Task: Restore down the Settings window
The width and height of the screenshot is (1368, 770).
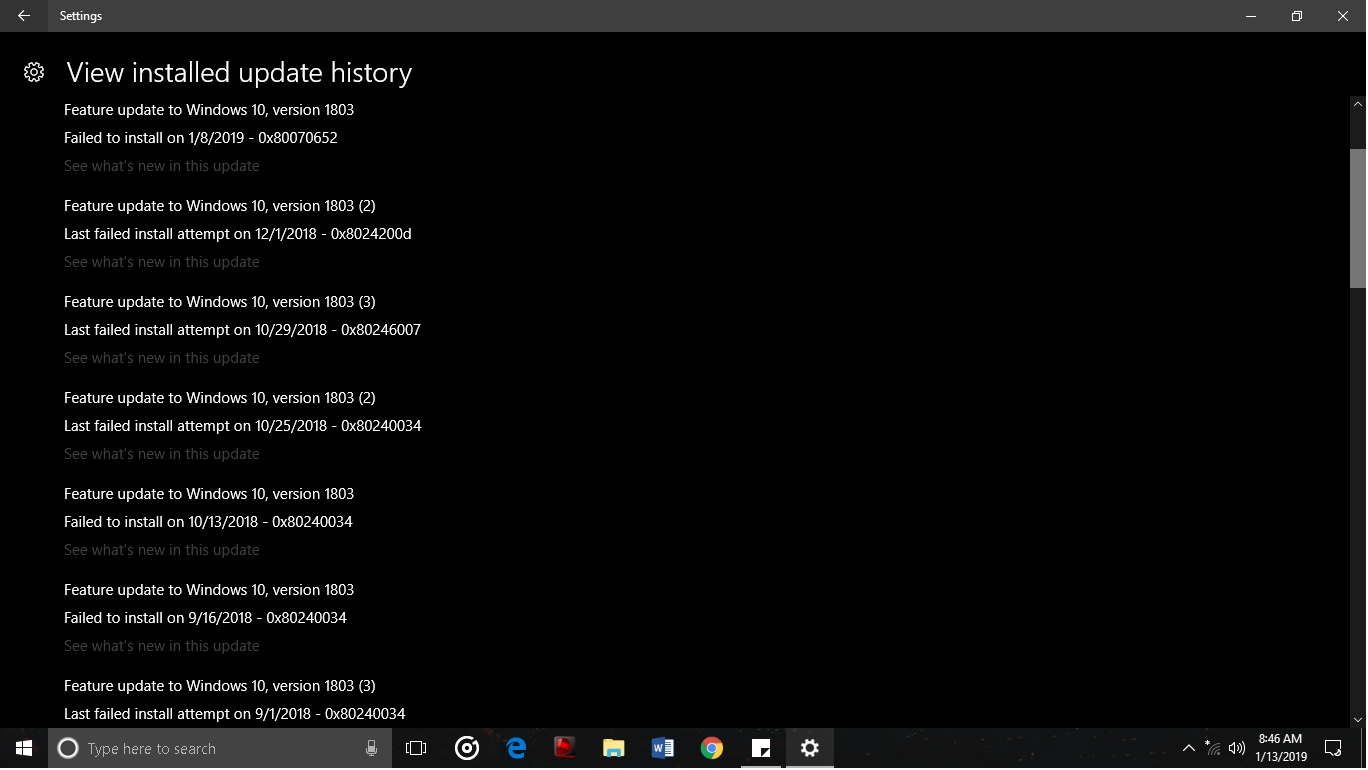Action: point(1297,16)
